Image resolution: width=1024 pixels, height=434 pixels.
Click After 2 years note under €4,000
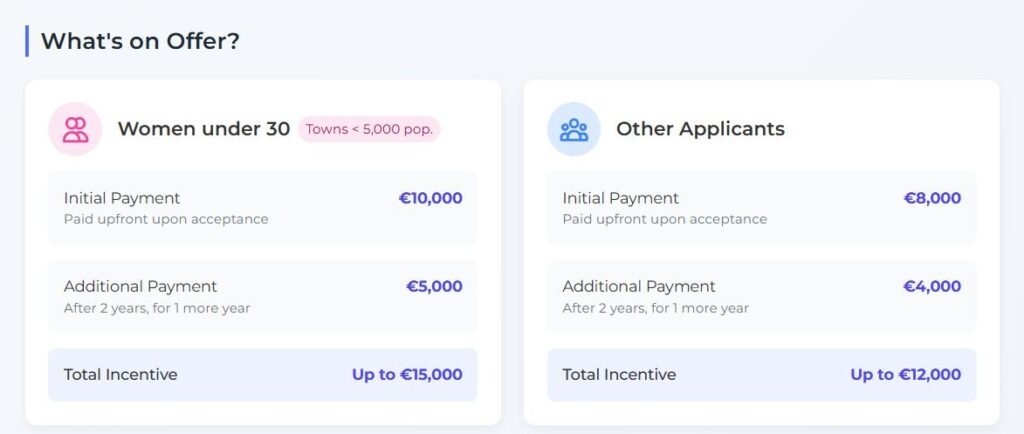pyautogui.click(x=656, y=308)
